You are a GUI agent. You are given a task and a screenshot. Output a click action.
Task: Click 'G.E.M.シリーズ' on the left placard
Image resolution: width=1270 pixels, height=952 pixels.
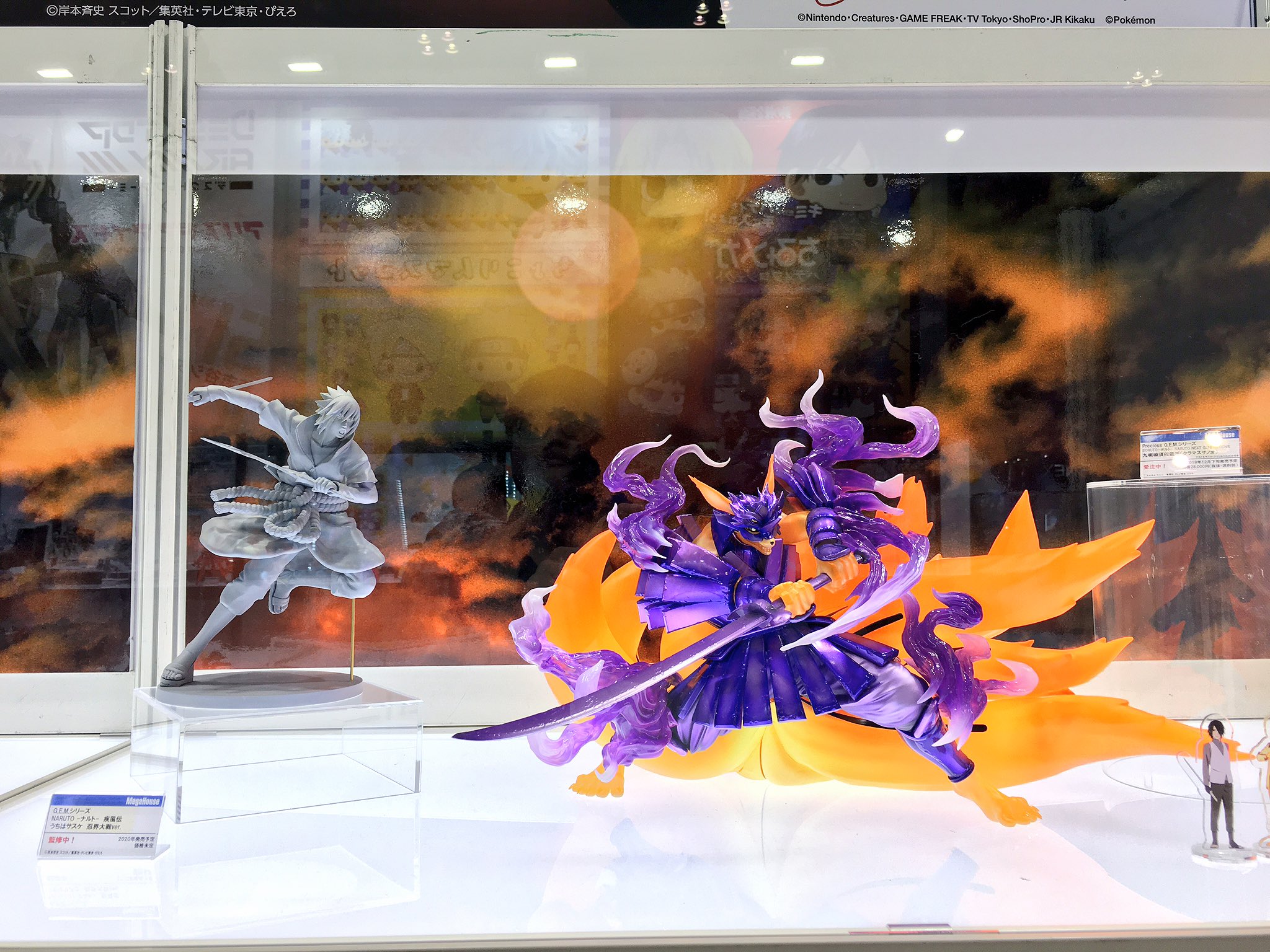click(71, 811)
